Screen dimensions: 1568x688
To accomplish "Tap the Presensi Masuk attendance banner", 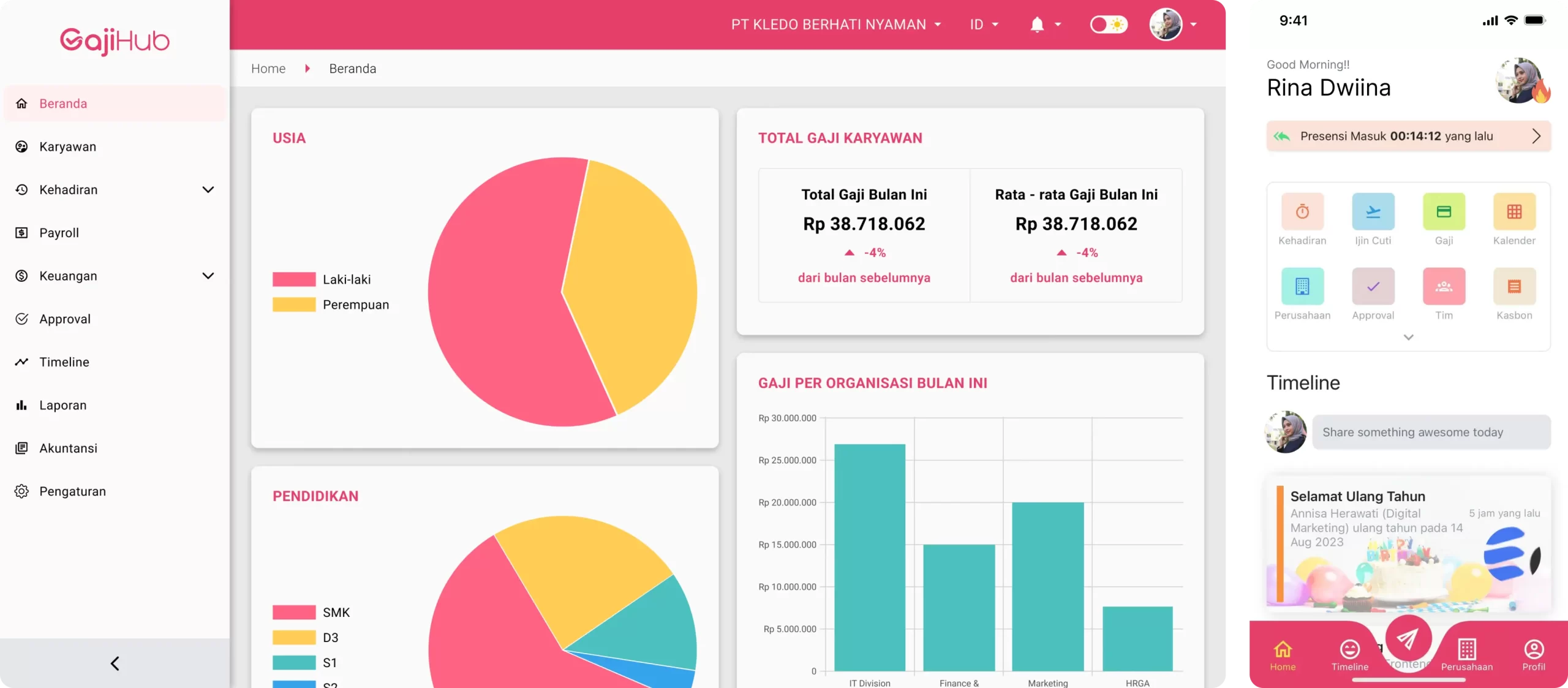I will click(x=1408, y=136).
